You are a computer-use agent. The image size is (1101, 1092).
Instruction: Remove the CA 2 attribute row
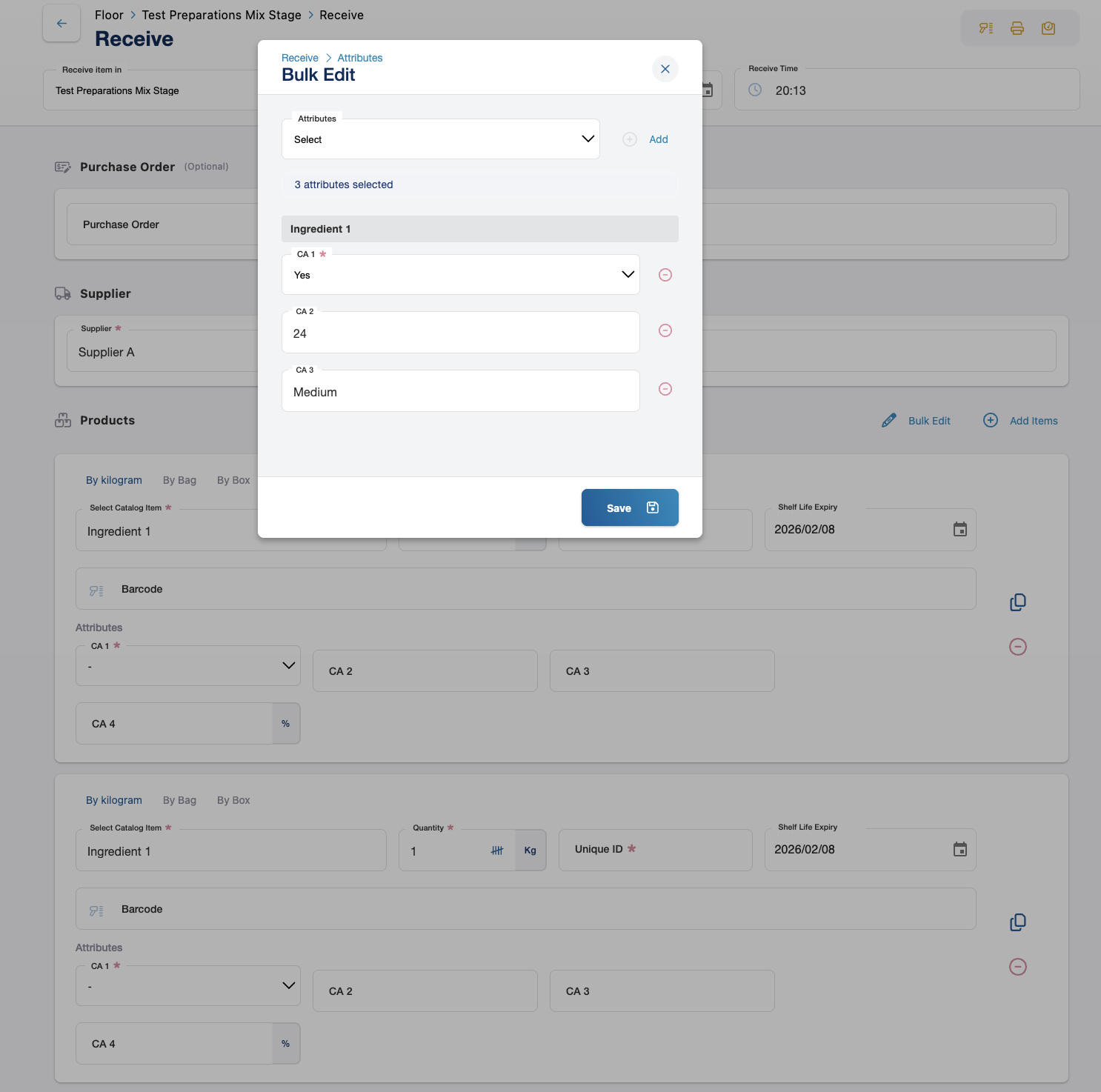pos(665,330)
